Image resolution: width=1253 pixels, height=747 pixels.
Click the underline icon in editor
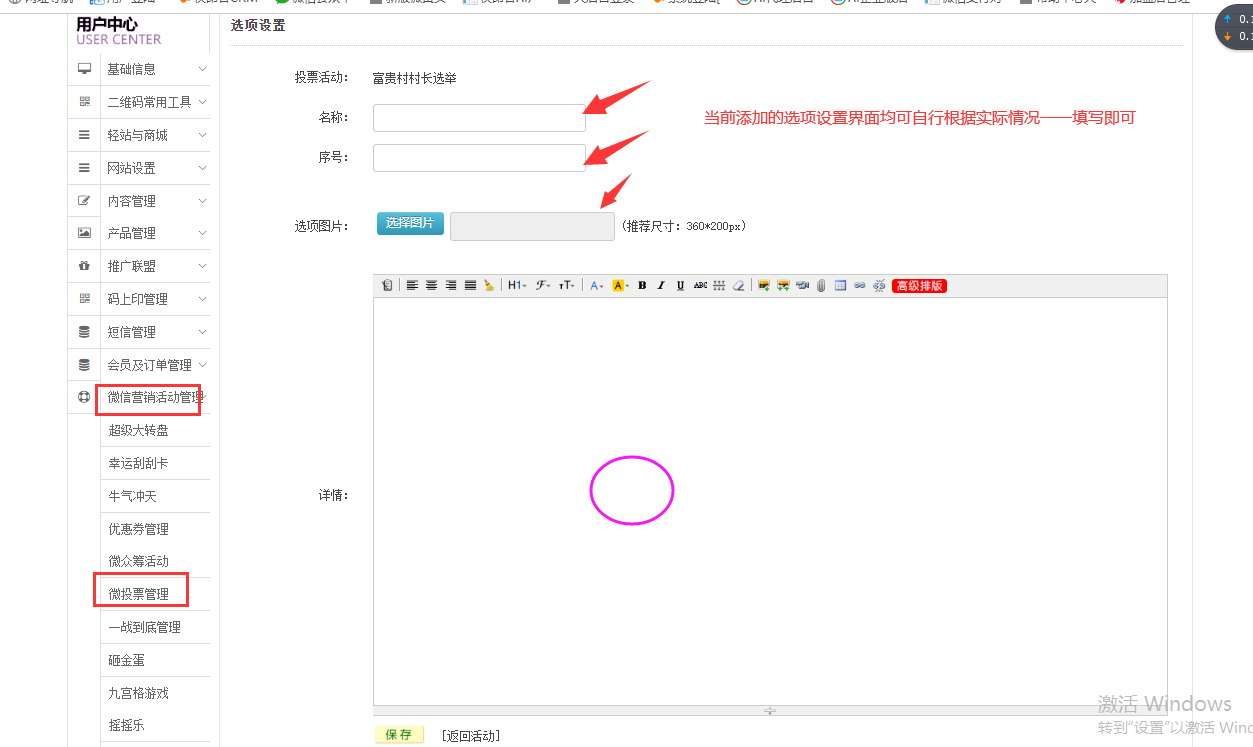[x=680, y=286]
